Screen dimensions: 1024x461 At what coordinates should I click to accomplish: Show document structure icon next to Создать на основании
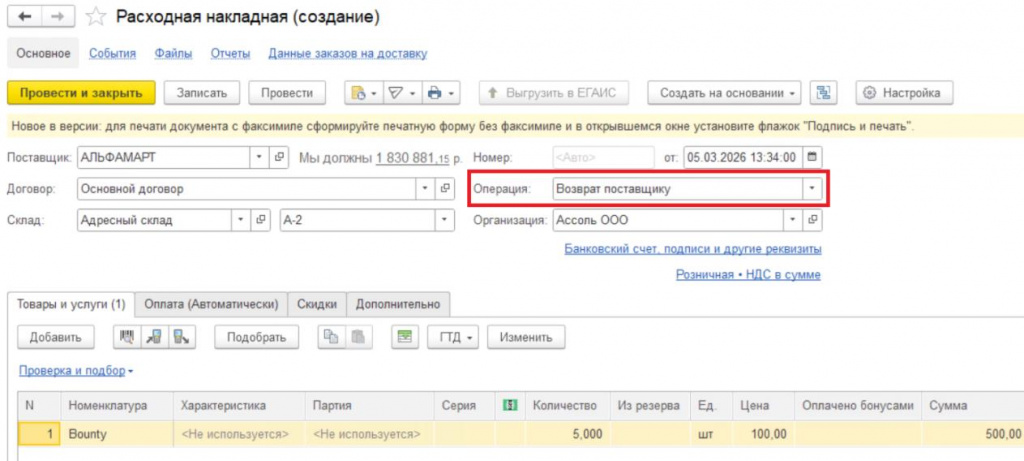coord(823,93)
